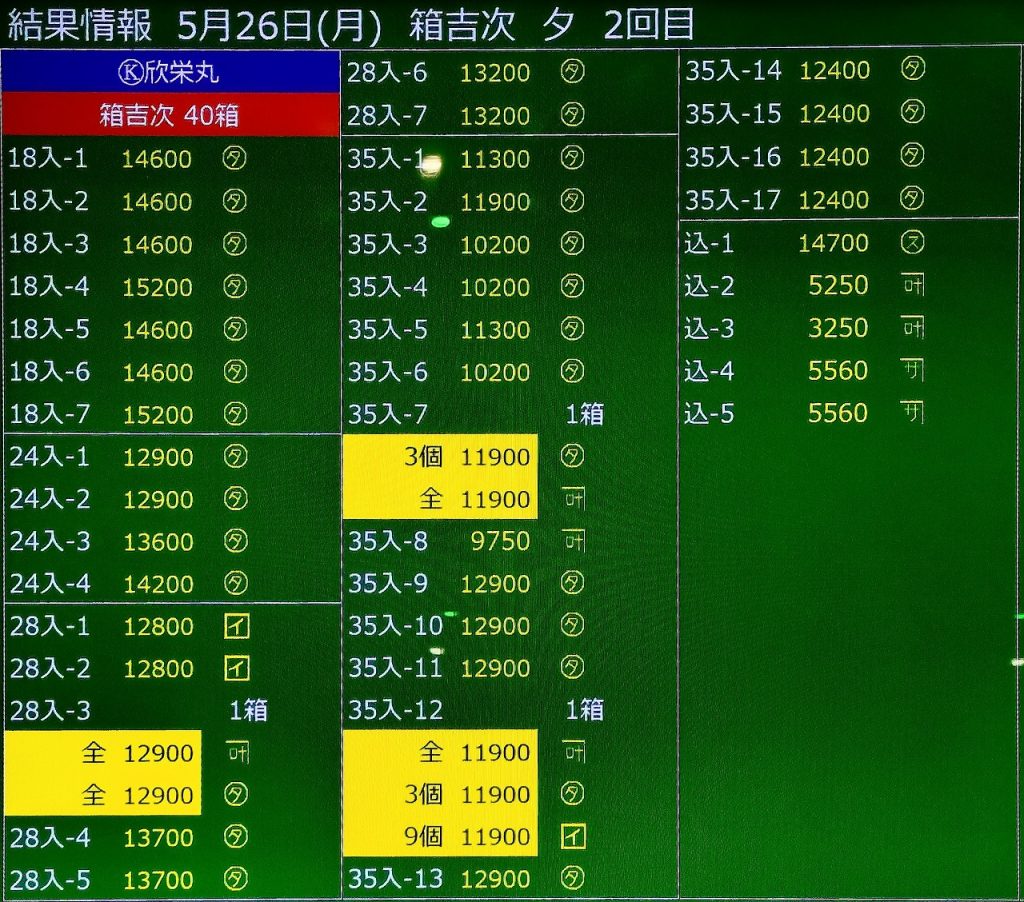Select the 15200 price on row 18入-4
Image resolution: width=1024 pixels, height=902 pixels.
coord(157,287)
